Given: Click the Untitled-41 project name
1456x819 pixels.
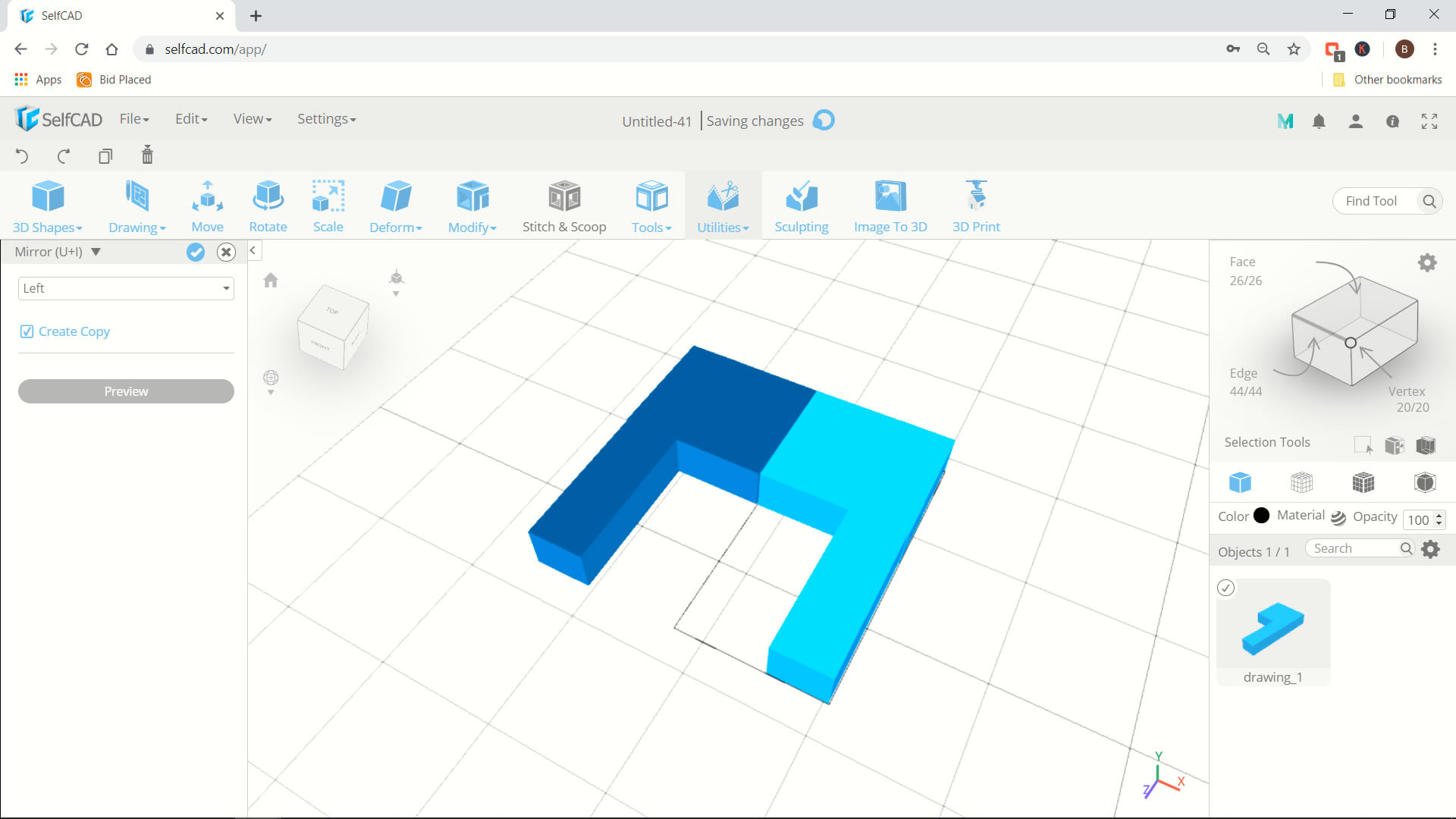Looking at the screenshot, I should click(x=657, y=121).
